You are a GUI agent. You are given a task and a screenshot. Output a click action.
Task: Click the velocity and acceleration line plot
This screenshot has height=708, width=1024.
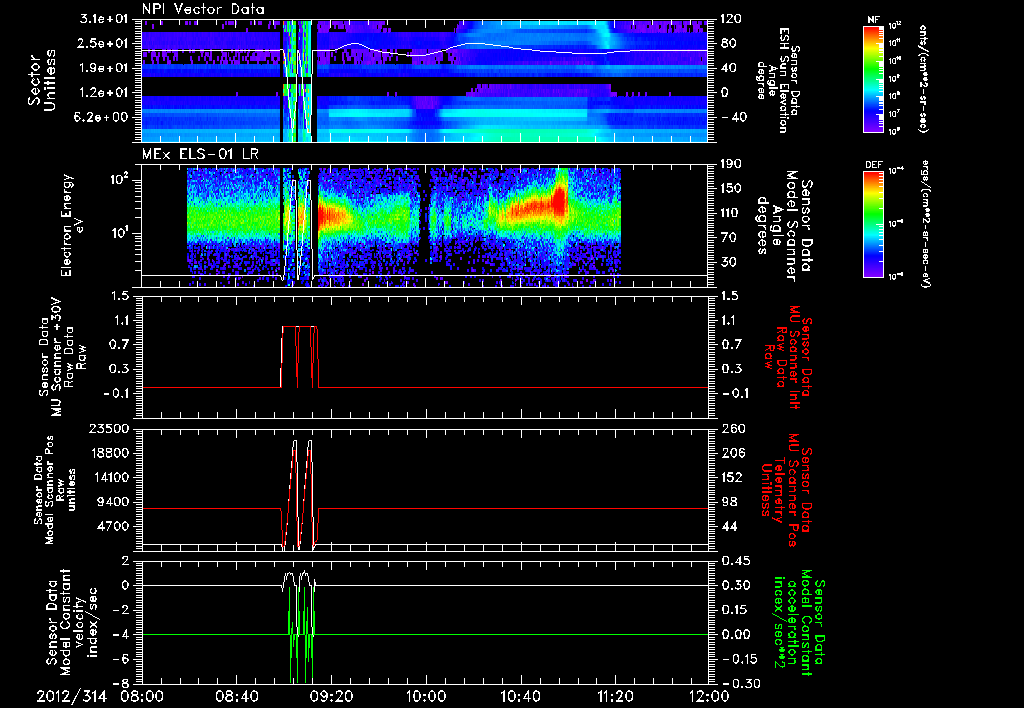[425, 622]
